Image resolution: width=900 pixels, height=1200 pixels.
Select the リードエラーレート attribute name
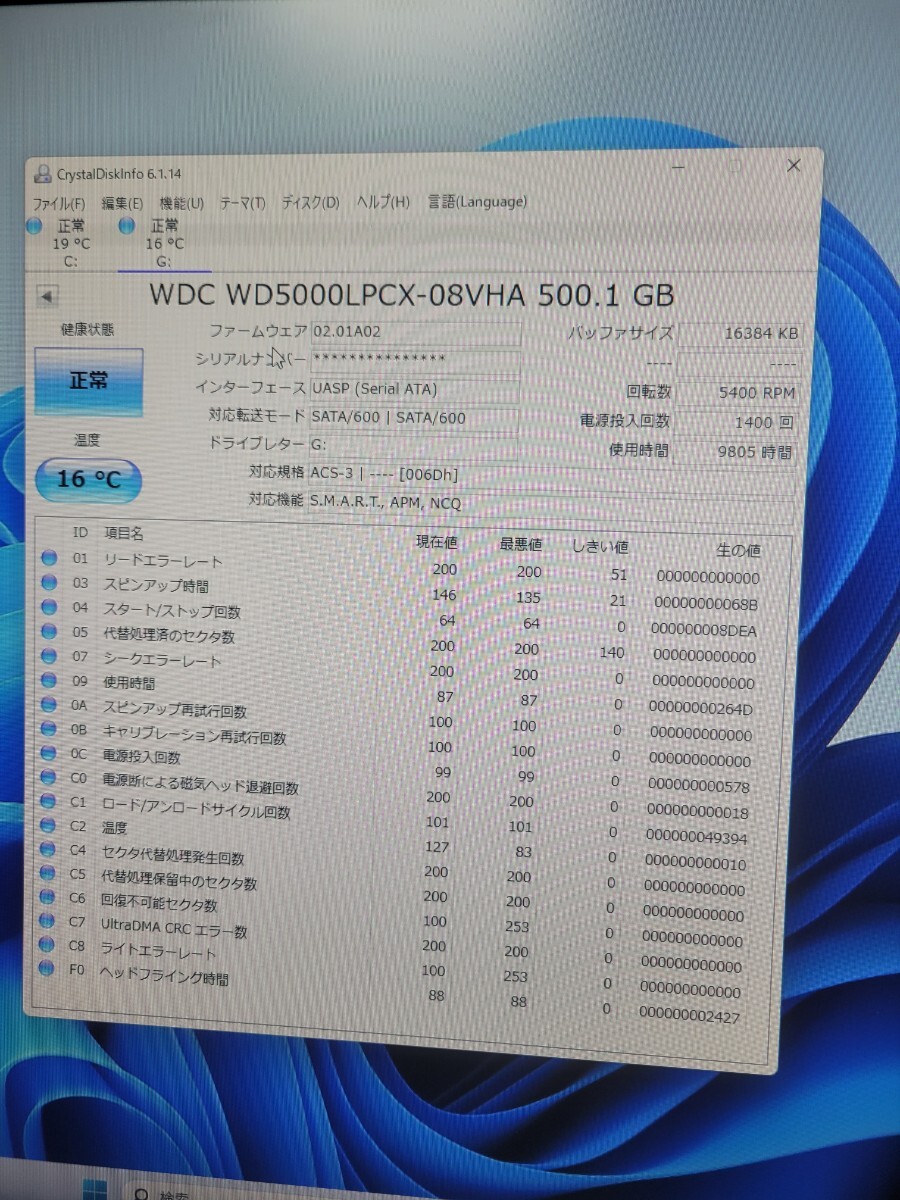click(x=163, y=561)
